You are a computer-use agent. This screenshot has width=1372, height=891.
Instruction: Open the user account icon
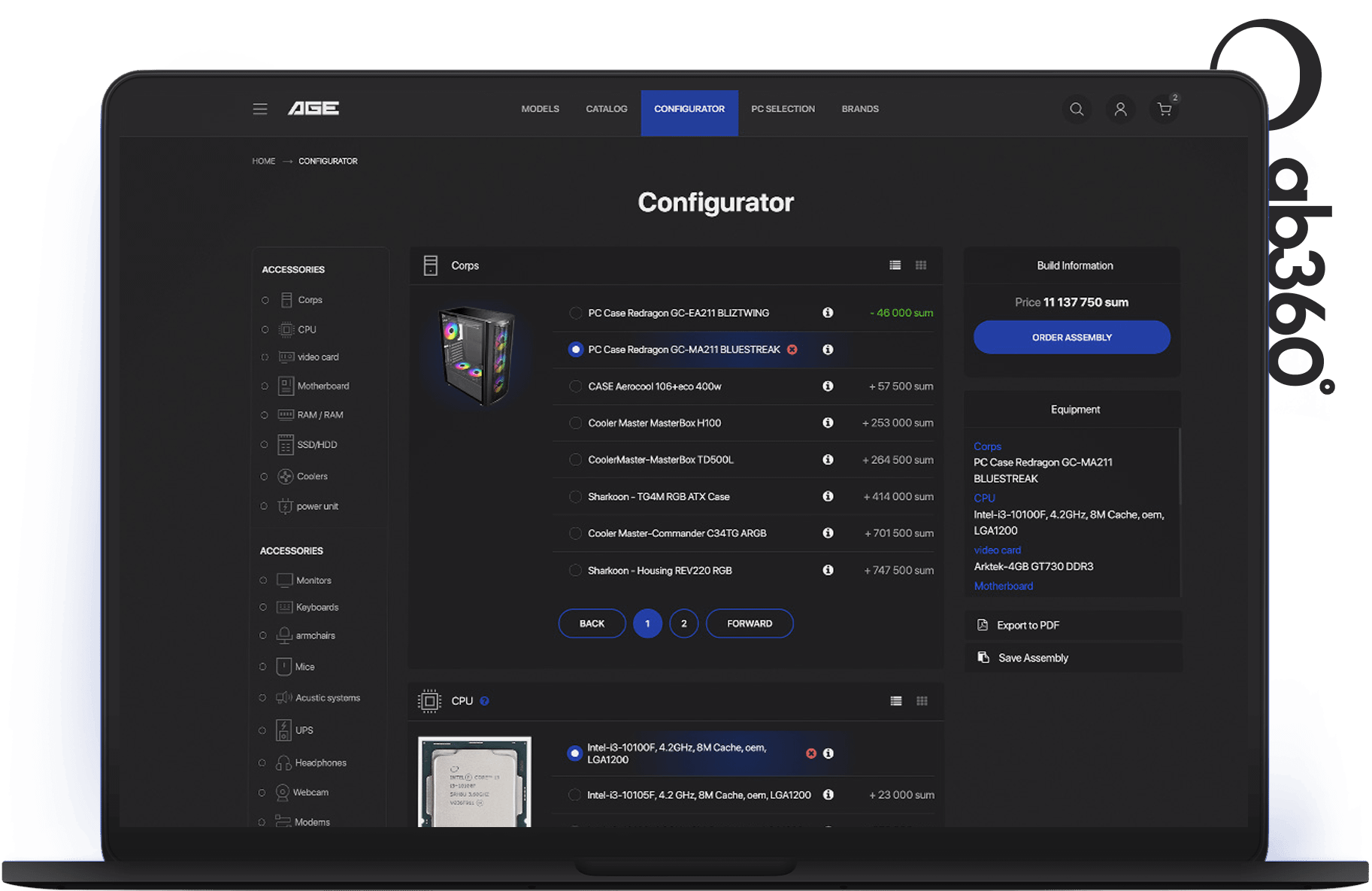1120,110
